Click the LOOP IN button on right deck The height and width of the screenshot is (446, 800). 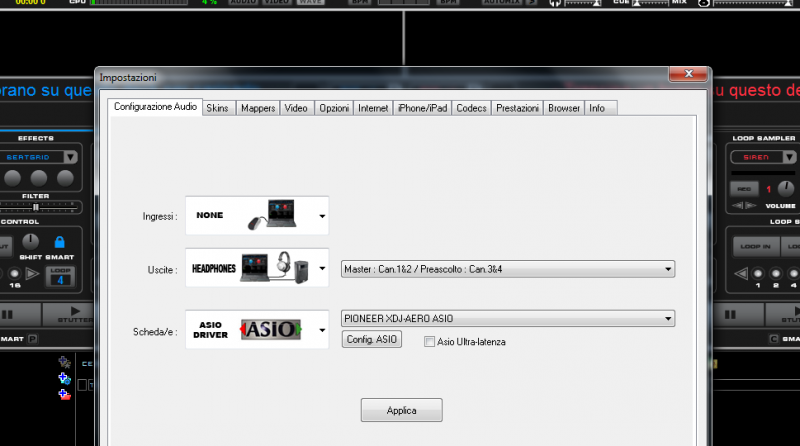(756, 246)
